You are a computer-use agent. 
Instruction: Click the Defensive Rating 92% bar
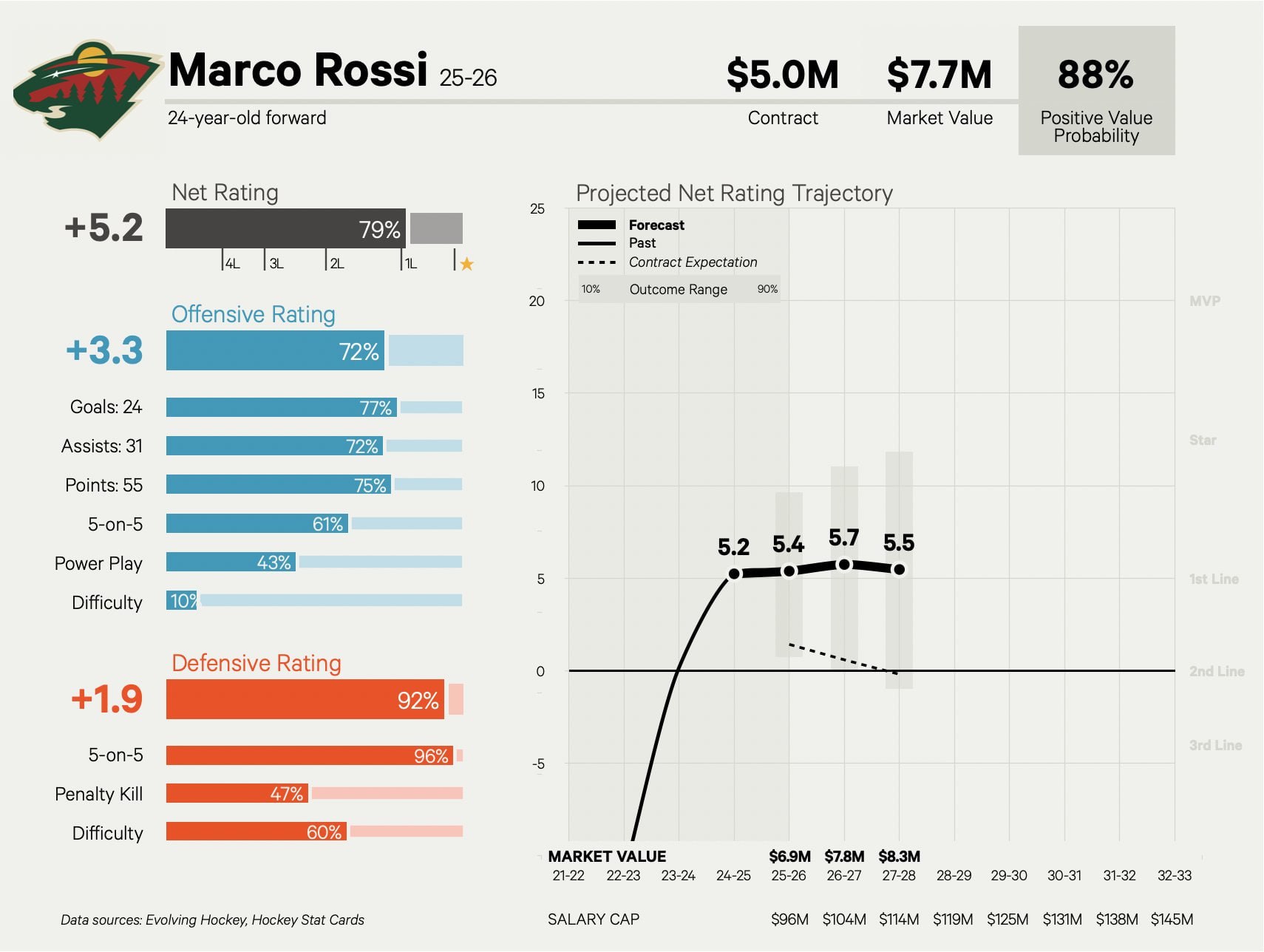click(x=305, y=699)
